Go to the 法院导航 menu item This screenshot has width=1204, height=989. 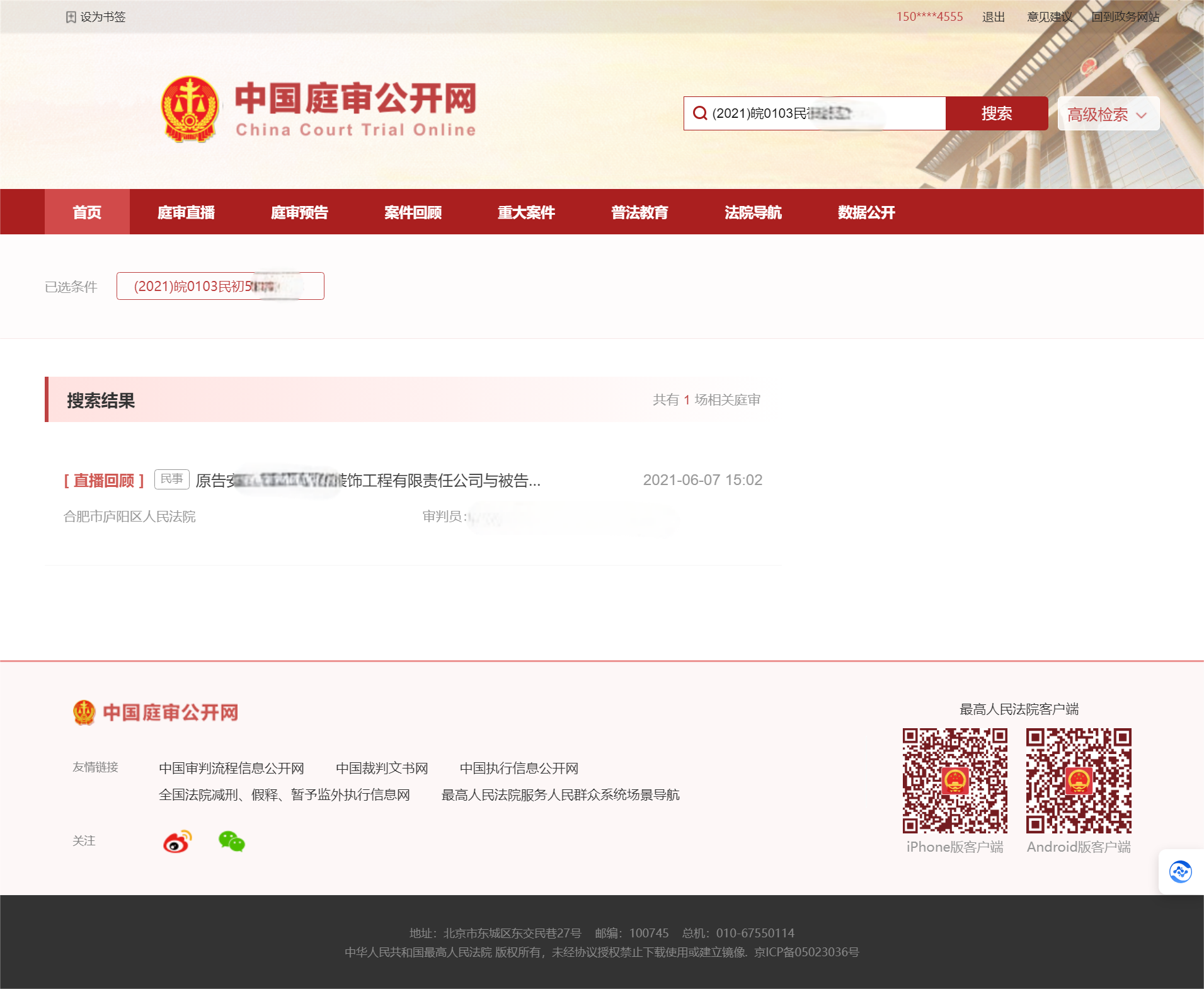[753, 212]
